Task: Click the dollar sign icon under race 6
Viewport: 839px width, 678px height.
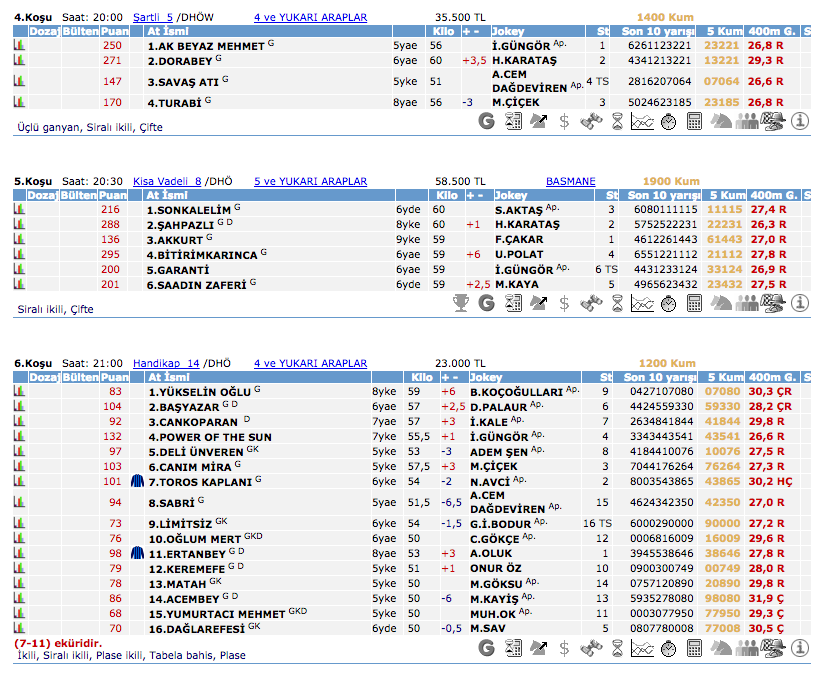Action: click(x=565, y=648)
